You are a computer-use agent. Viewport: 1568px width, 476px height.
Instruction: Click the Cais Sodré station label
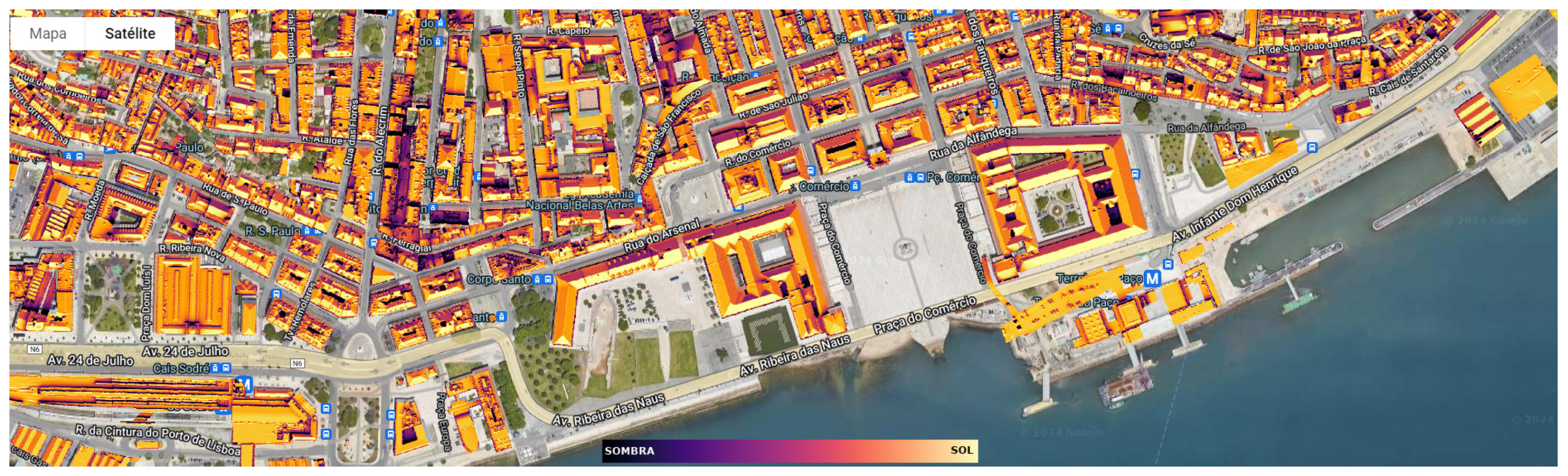[x=181, y=369]
